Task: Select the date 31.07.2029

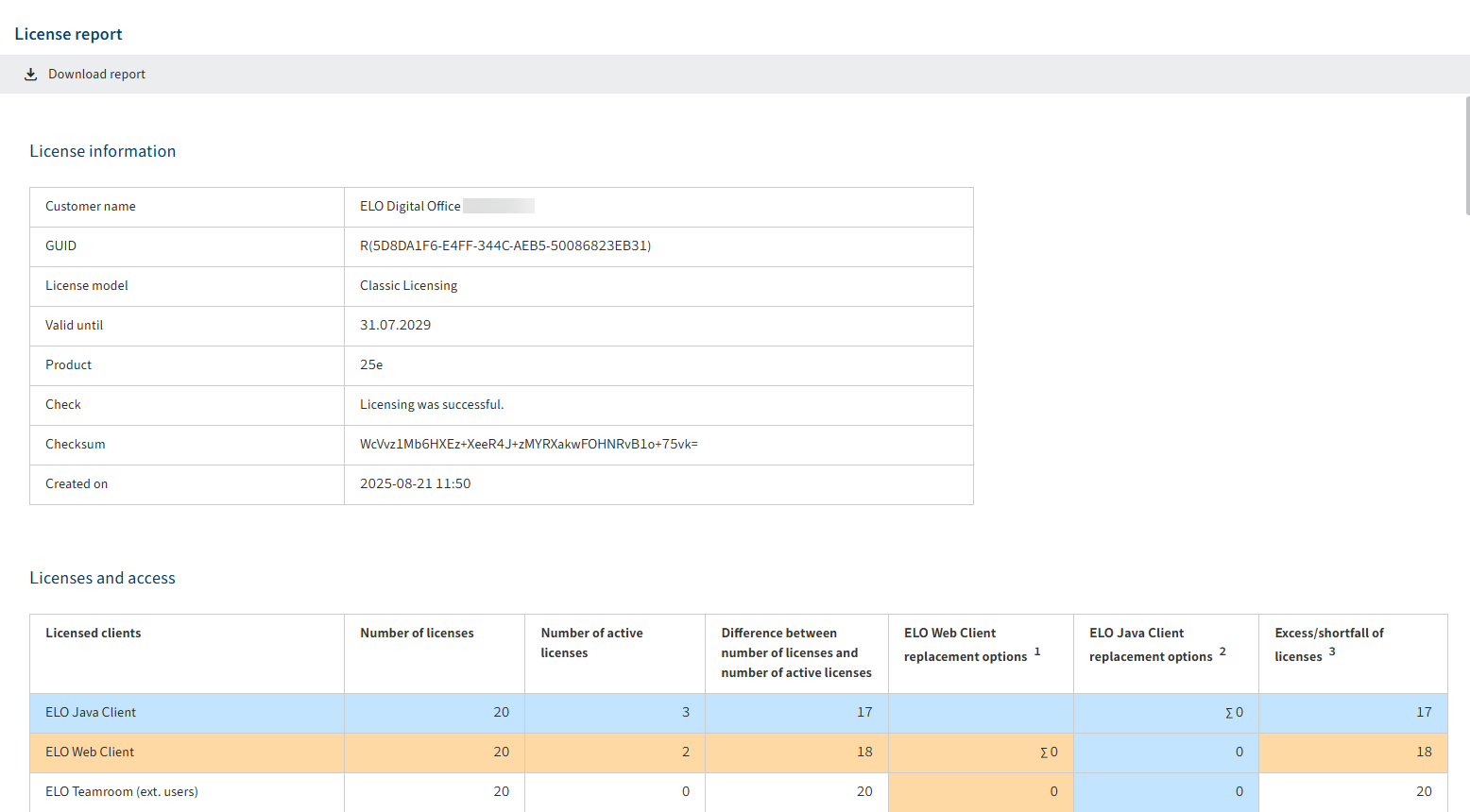Action: (x=395, y=326)
